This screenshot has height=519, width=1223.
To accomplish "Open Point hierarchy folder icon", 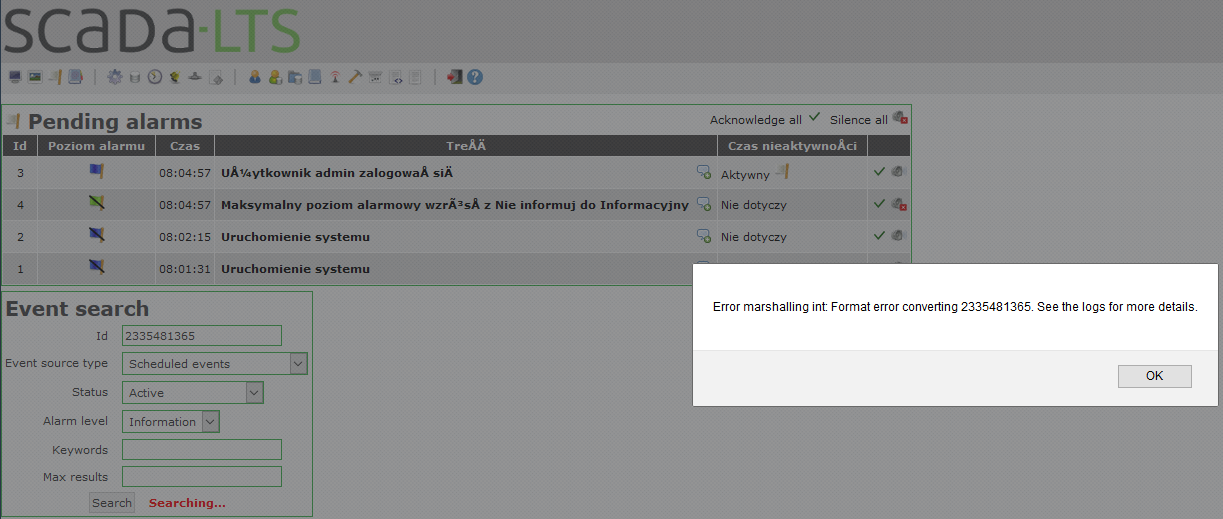I will coord(295,77).
